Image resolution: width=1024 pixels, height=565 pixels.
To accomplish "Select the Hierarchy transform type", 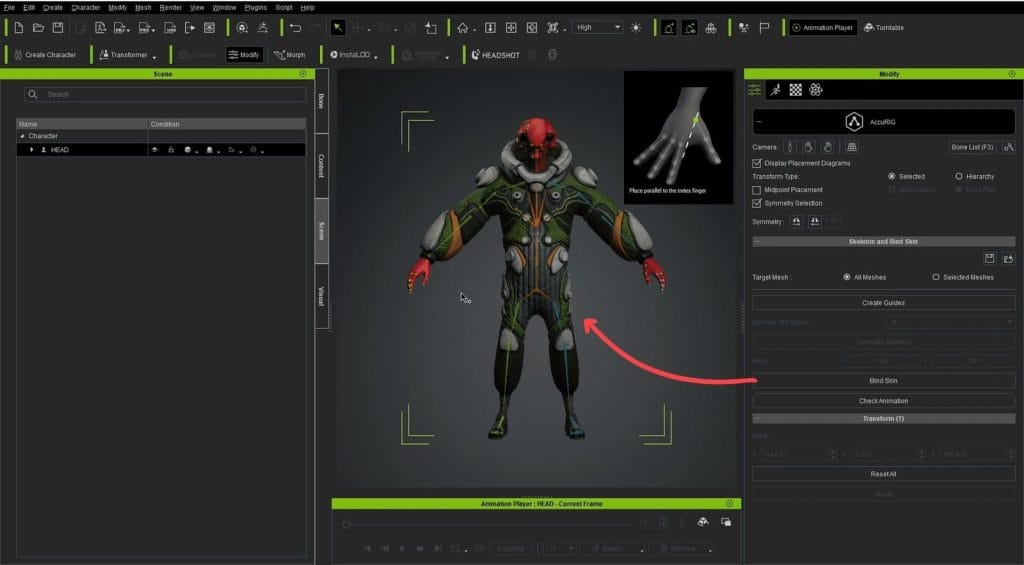I will [958, 176].
